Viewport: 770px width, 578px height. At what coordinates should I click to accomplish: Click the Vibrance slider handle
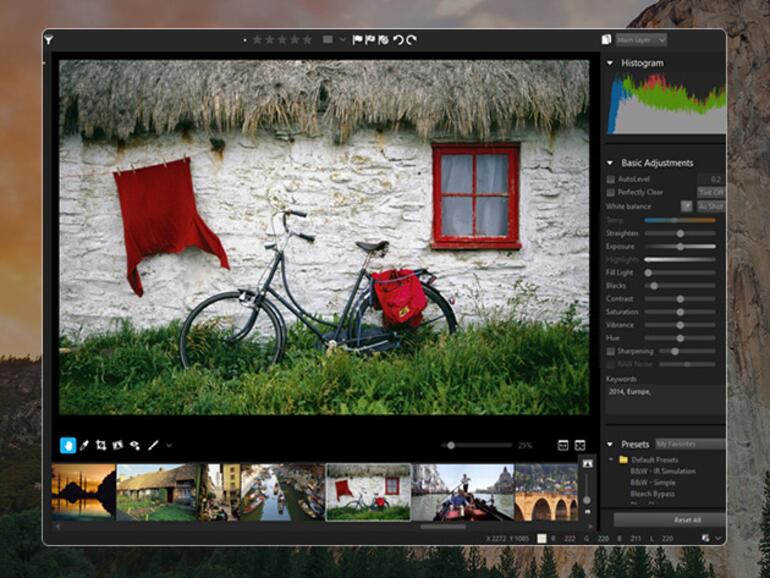(x=680, y=325)
